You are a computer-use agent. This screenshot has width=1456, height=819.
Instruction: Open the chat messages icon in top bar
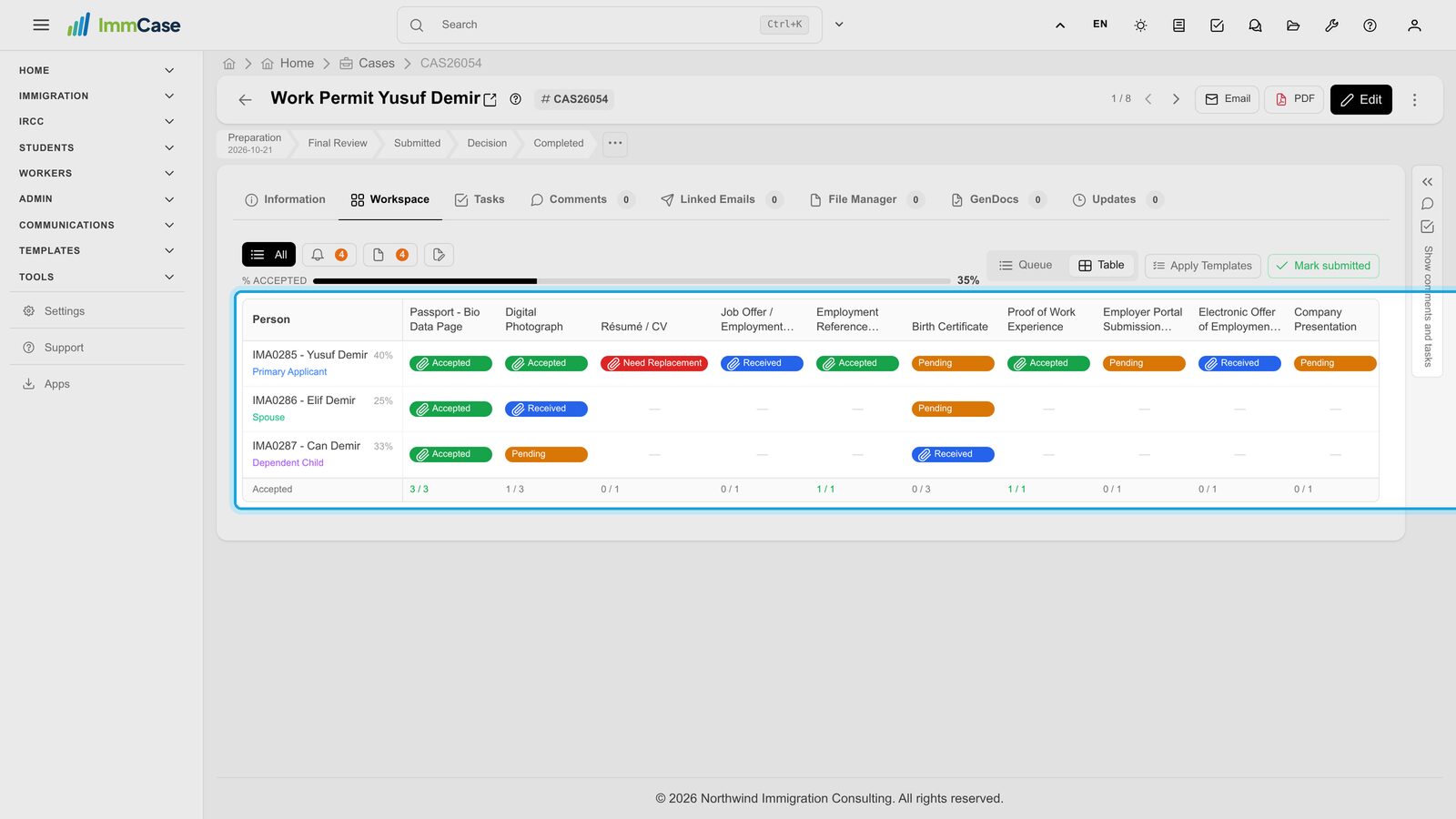(x=1255, y=25)
